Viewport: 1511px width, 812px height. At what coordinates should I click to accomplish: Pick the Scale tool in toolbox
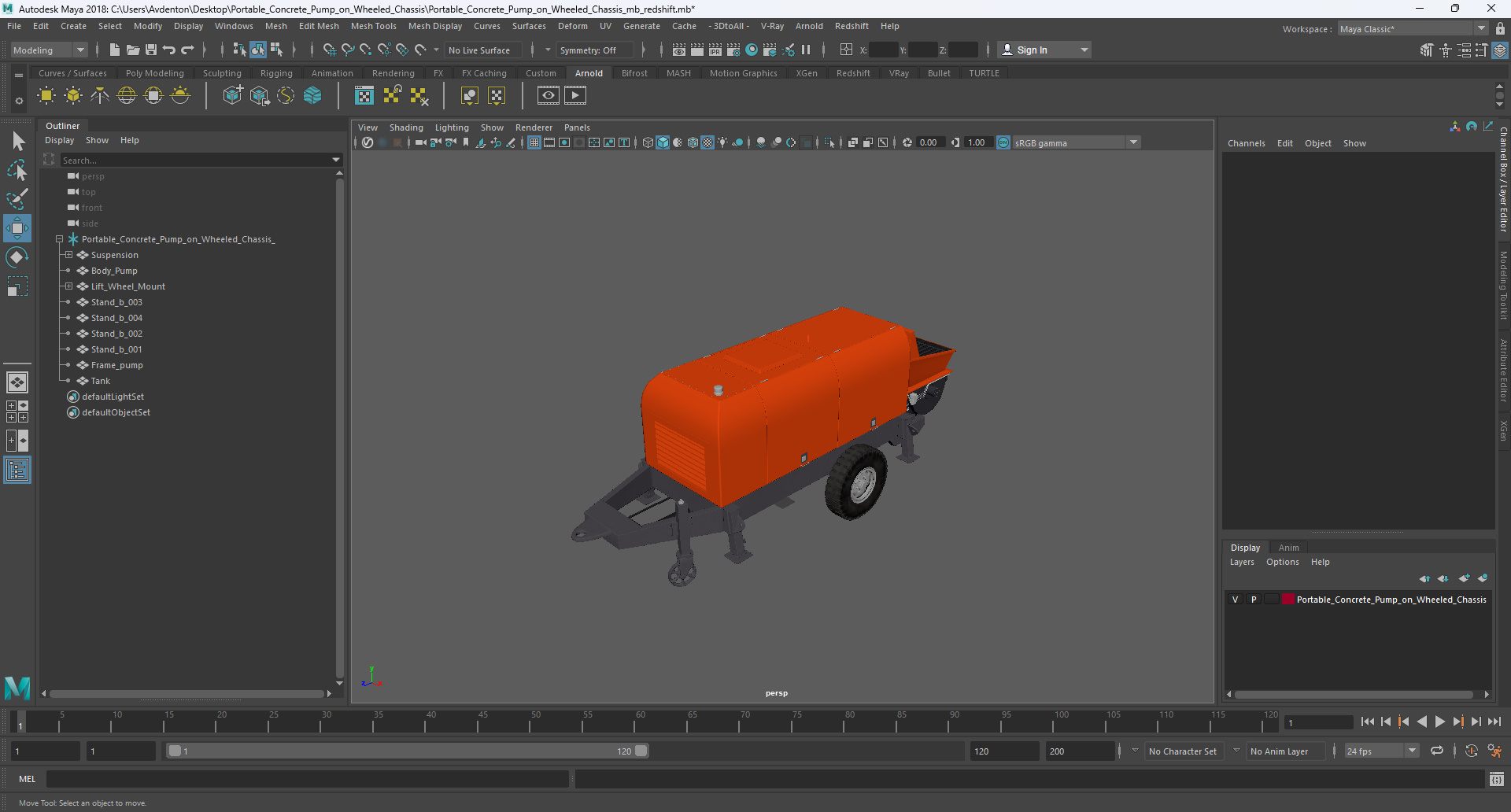[17, 286]
